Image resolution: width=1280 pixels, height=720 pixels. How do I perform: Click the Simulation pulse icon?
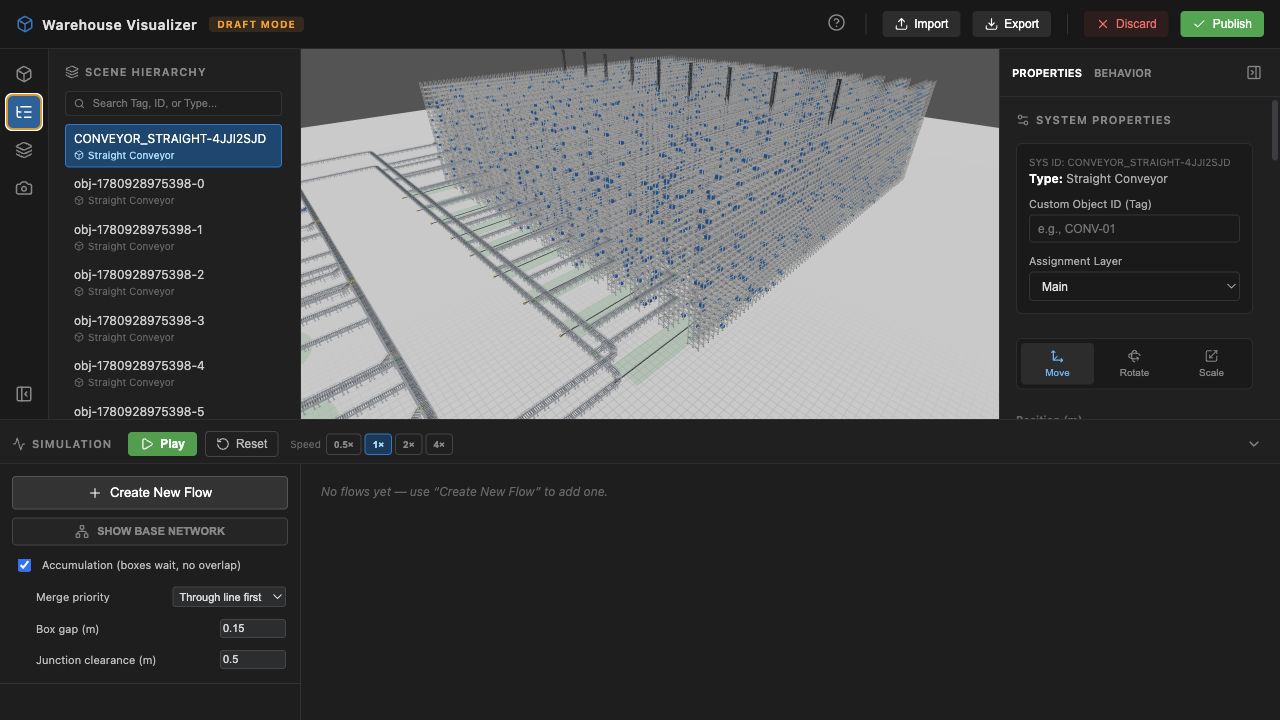19,444
